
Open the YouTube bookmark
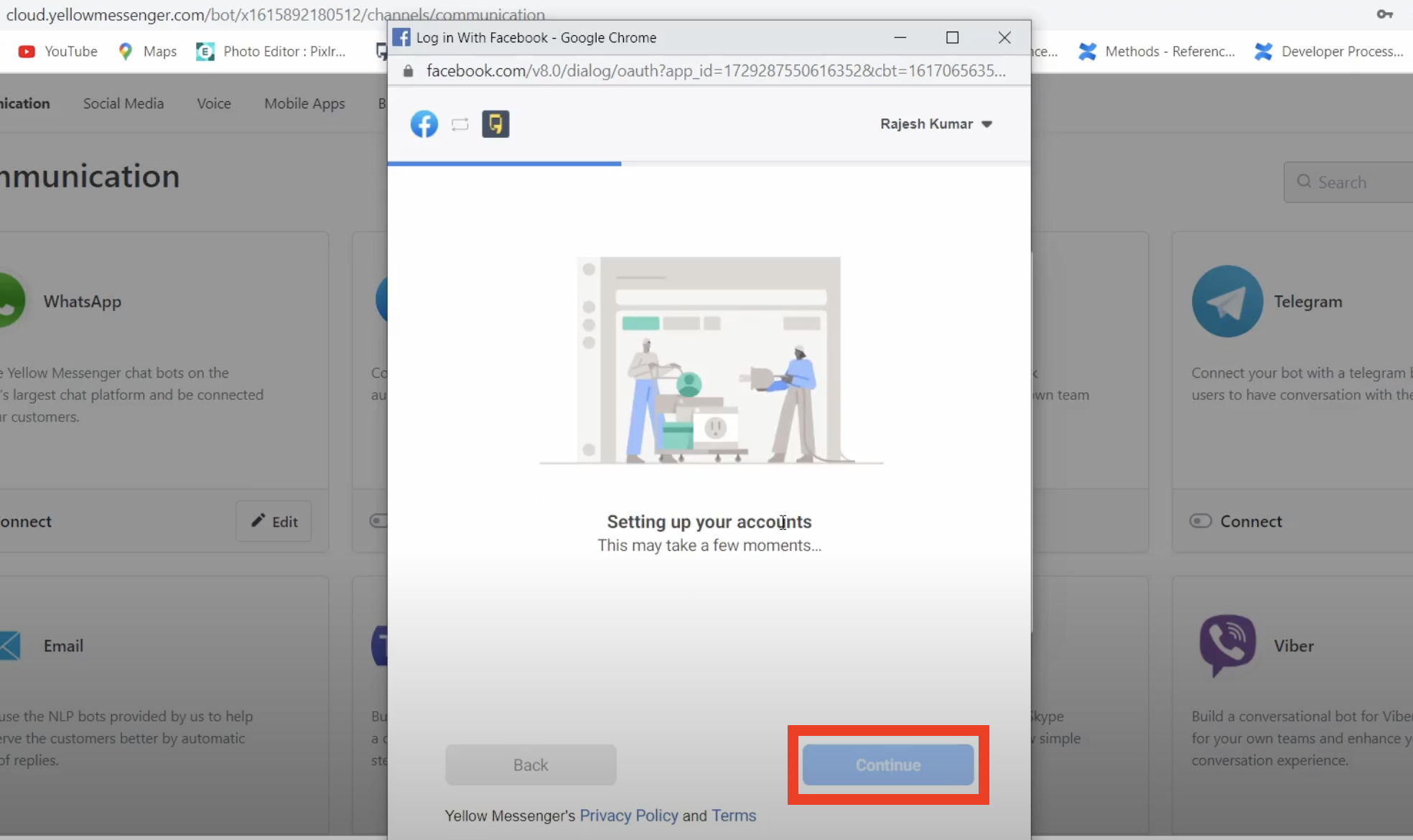click(57, 52)
